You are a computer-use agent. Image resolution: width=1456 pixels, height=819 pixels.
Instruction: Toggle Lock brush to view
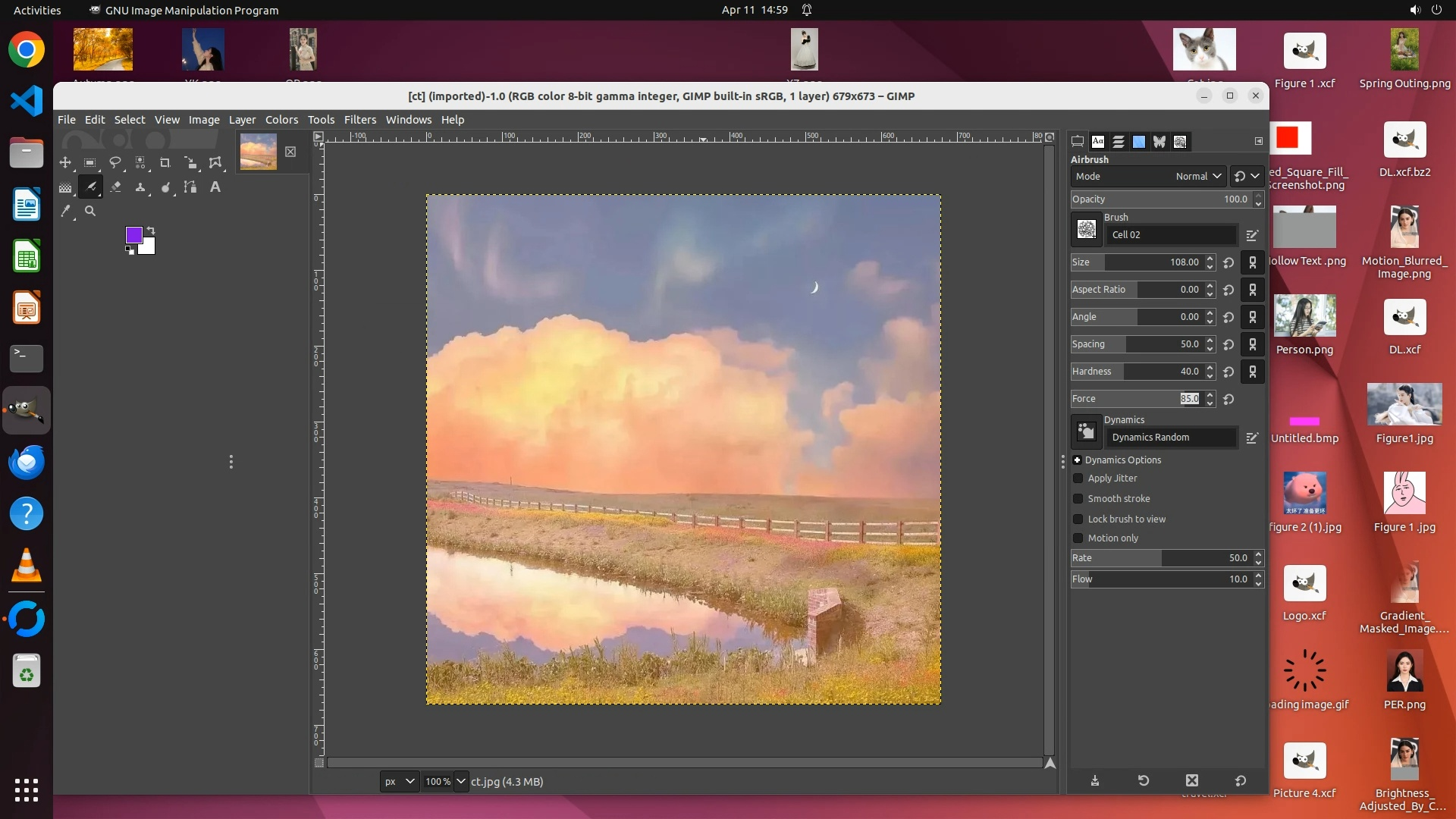click(x=1078, y=519)
